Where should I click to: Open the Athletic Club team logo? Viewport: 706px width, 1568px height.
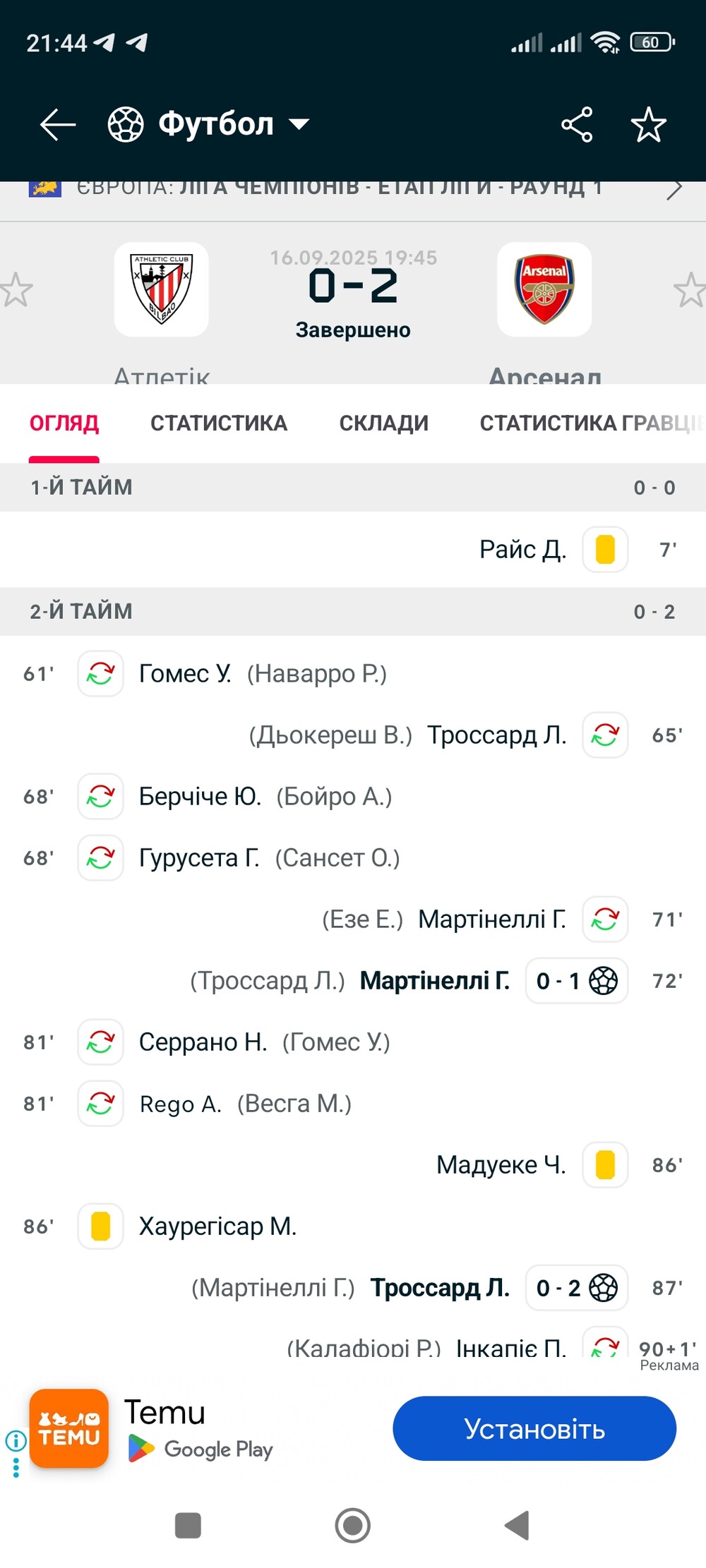(162, 289)
